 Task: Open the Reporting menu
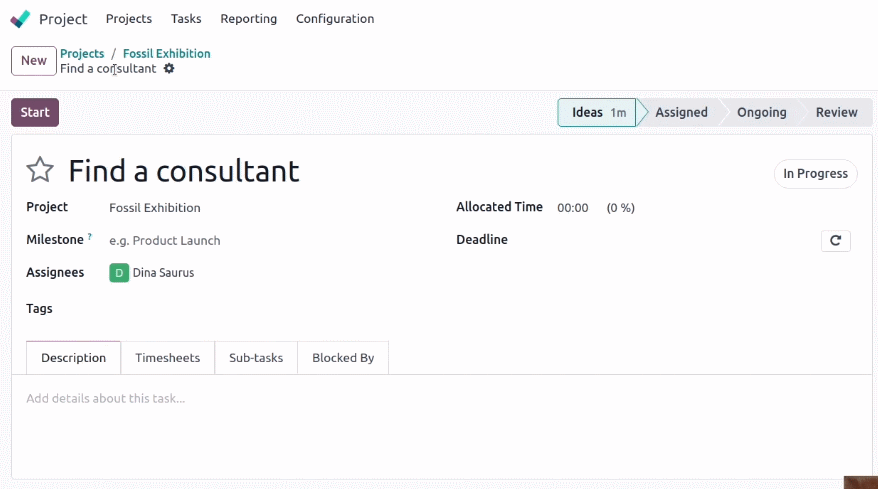[249, 19]
